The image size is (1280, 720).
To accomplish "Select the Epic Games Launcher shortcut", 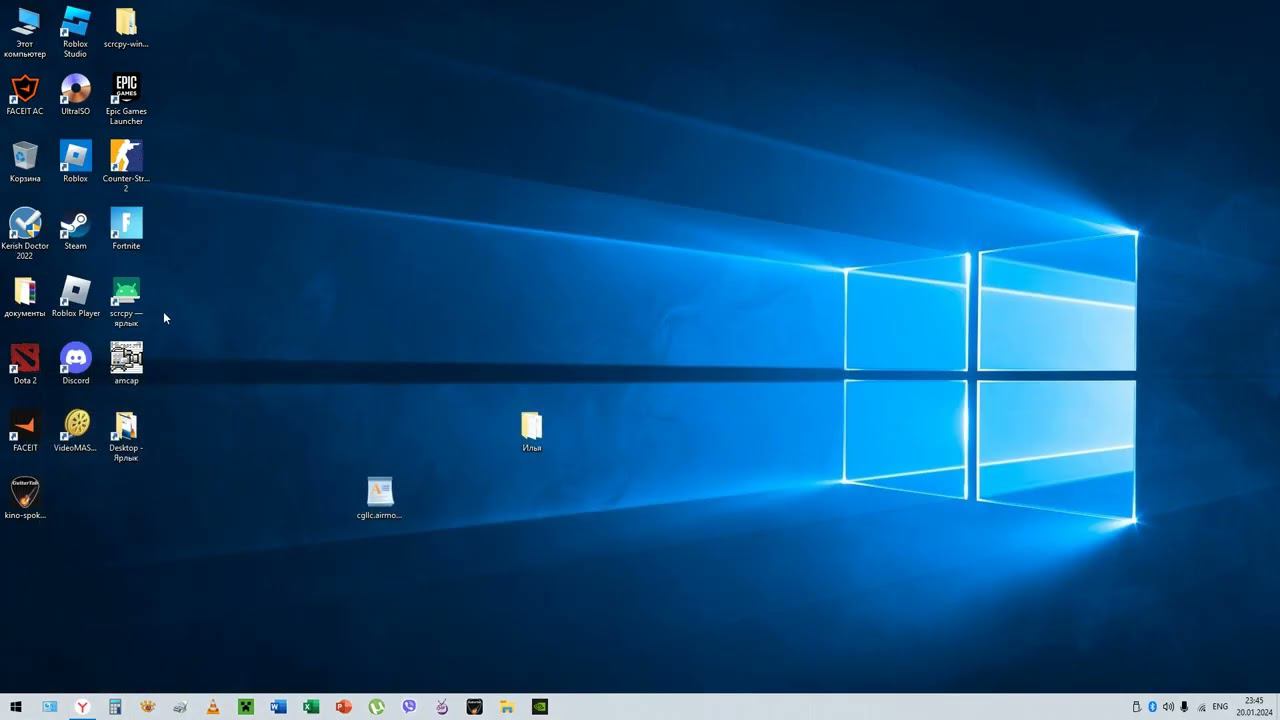I will point(126,100).
